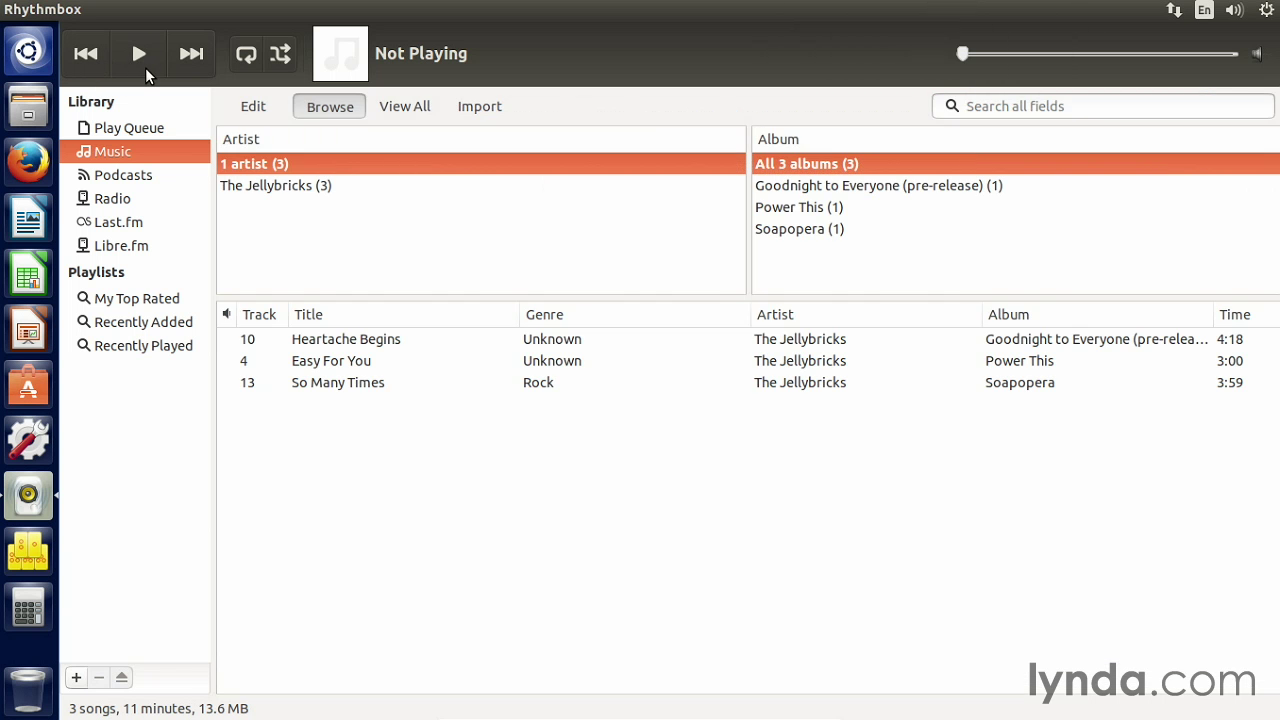Viewport: 1280px width, 720px height.
Task: Sort by Album column in the track list
Action: [1097, 314]
